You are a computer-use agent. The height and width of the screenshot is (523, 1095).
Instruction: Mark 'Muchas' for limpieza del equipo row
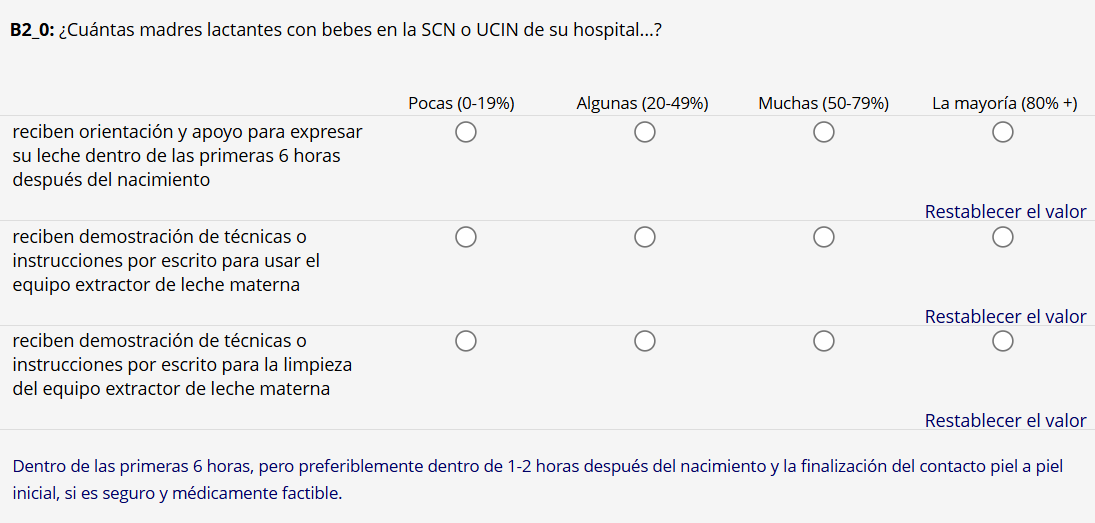click(823, 342)
